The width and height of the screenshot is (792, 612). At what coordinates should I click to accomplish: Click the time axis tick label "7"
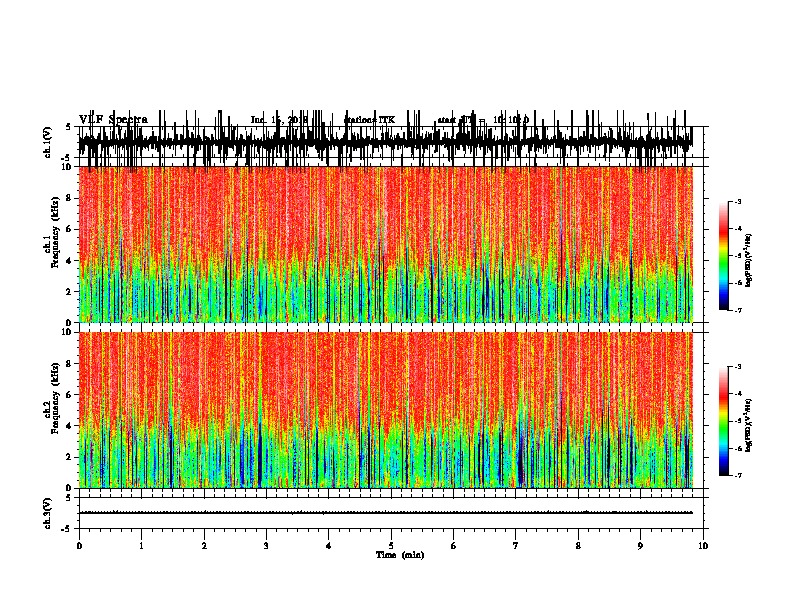point(516,546)
